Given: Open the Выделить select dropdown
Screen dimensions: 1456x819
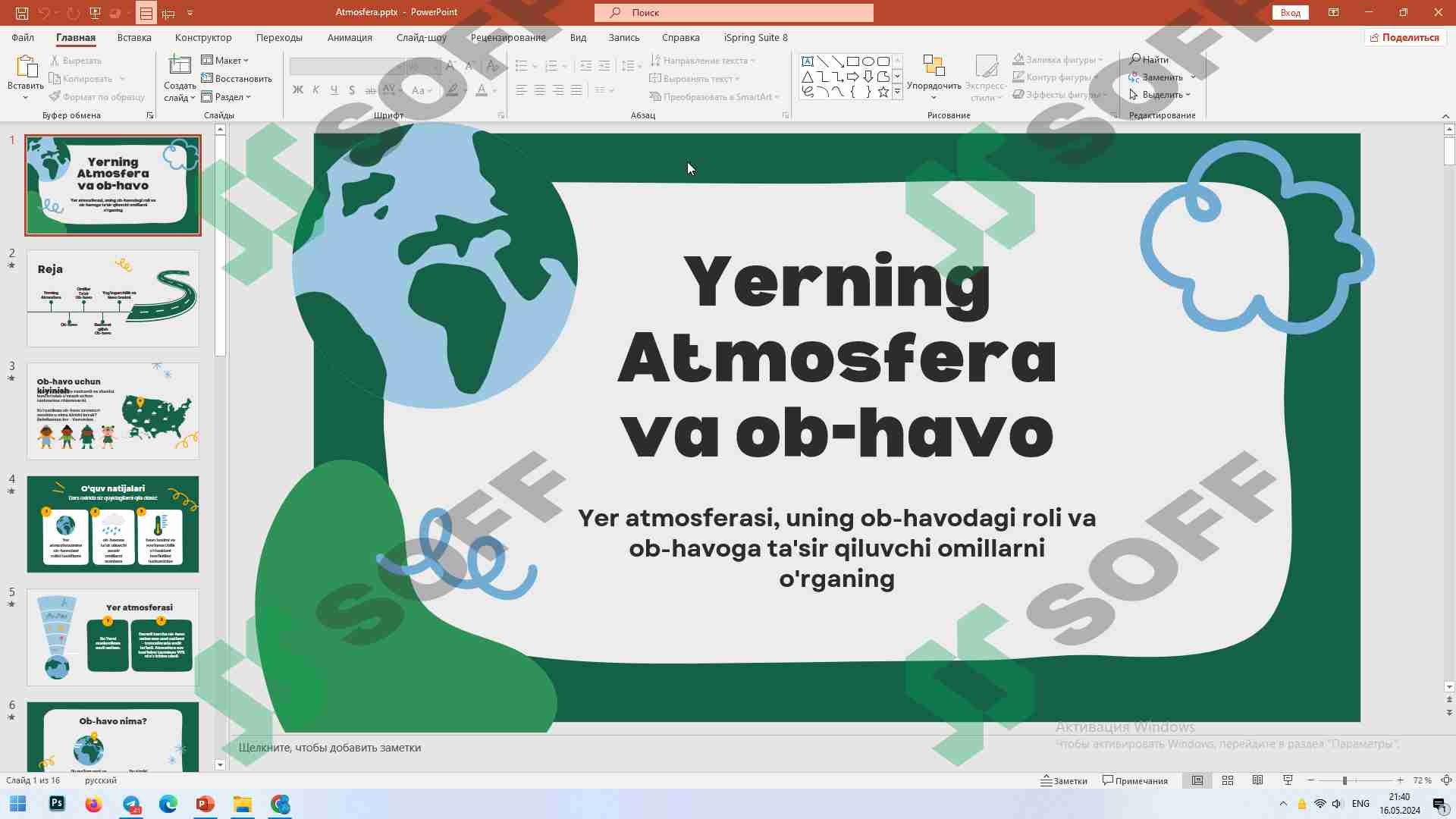Looking at the screenshot, I should pos(1160,95).
